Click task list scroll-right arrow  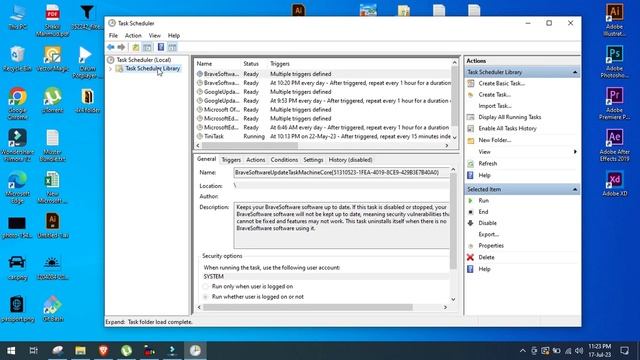point(447,146)
